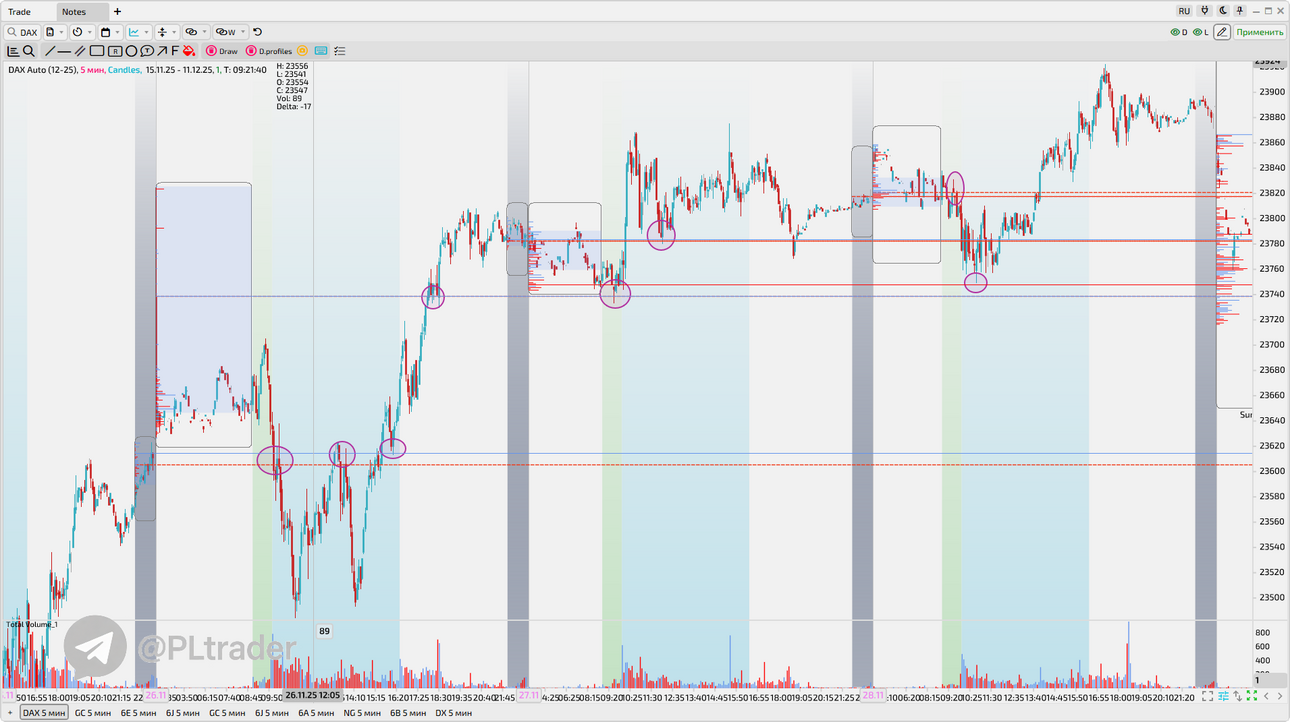Add a new workspace tab with plus
The image size is (1290, 722).
point(117,12)
